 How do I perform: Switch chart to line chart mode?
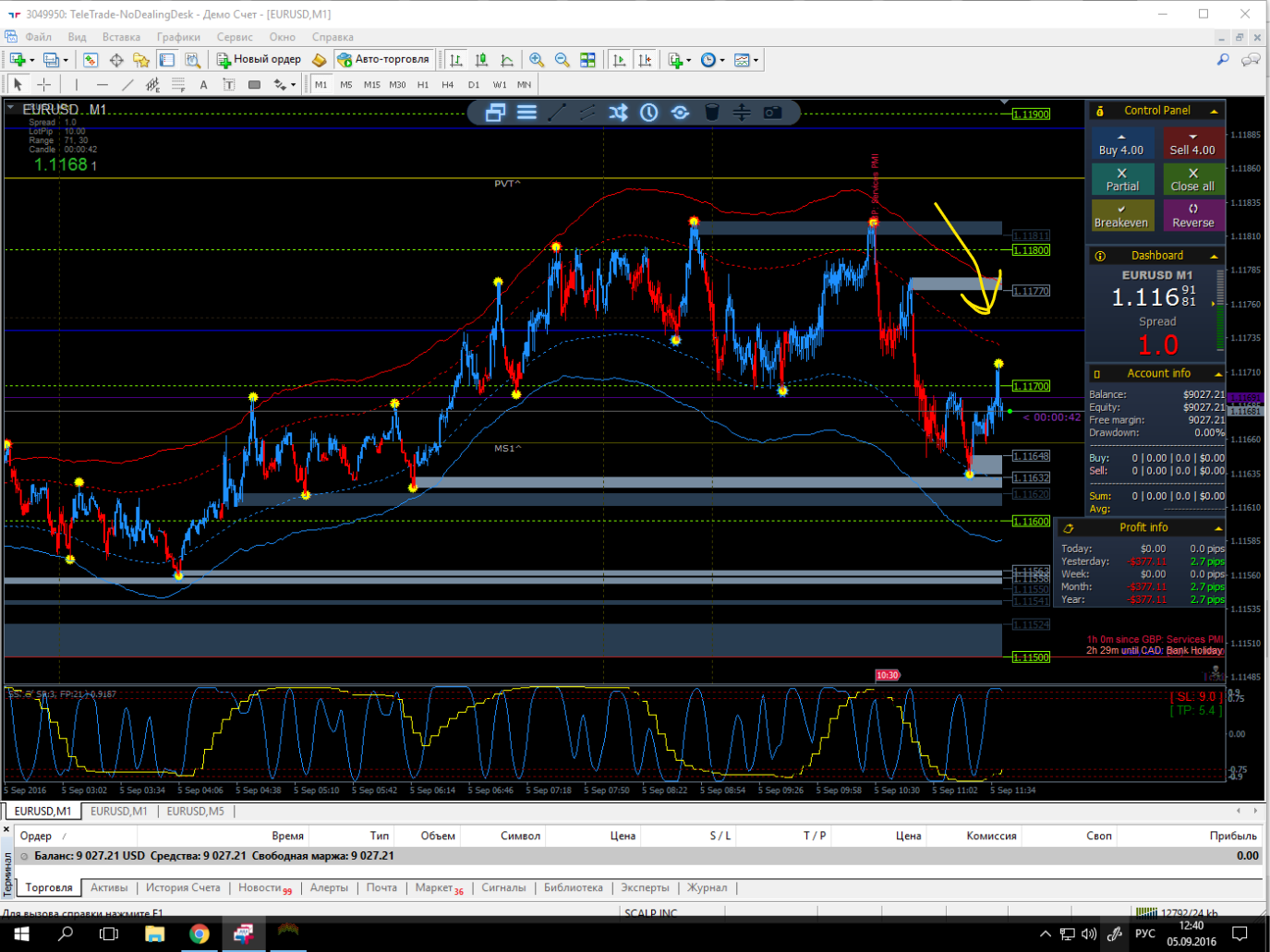[x=507, y=60]
